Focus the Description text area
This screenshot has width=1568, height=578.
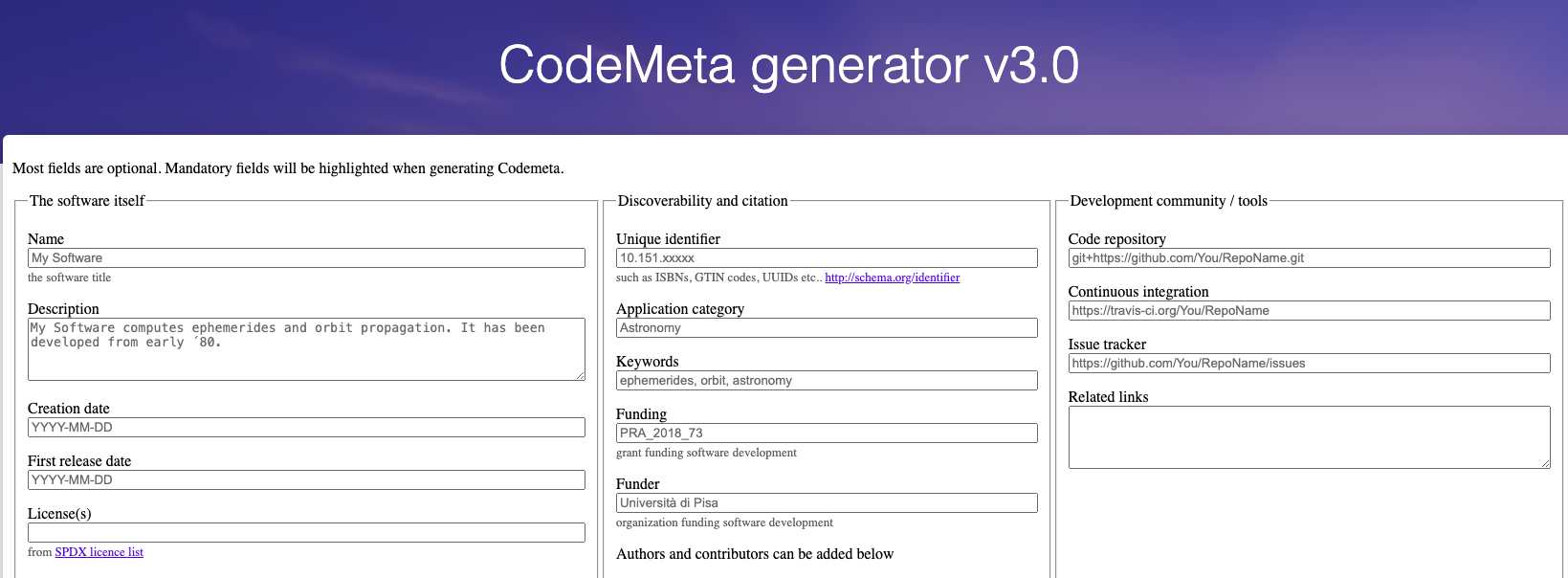point(306,349)
